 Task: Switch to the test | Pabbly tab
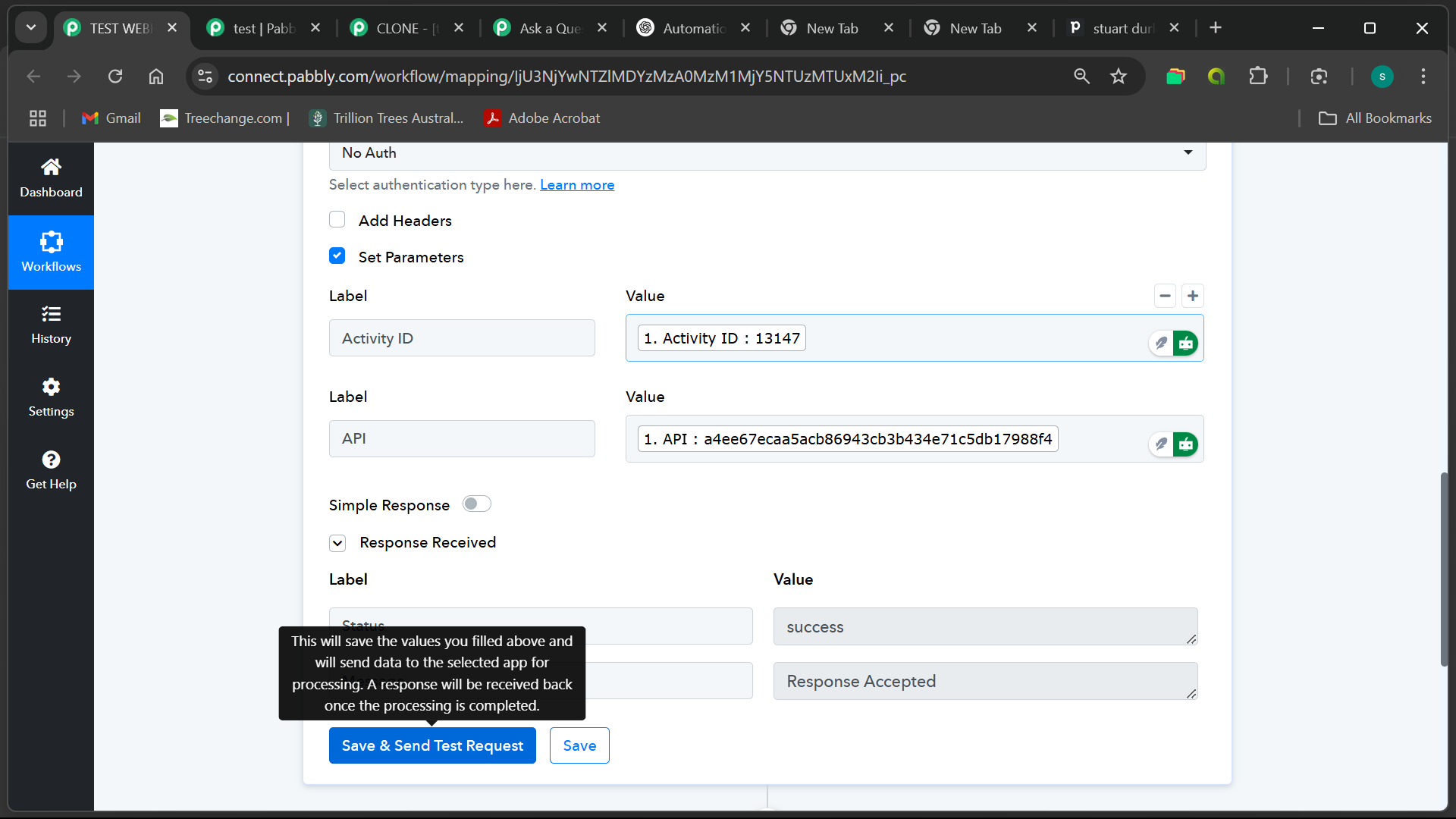point(265,28)
